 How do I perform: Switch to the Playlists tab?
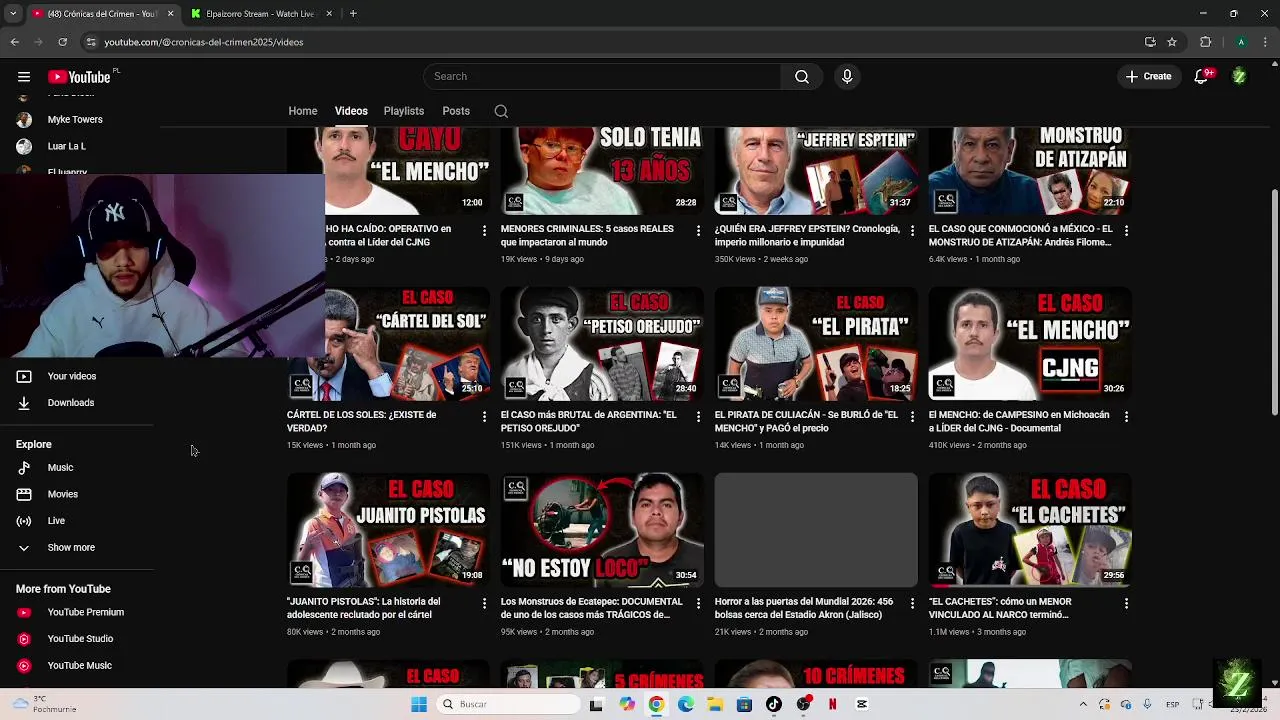(x=404, y=111)
